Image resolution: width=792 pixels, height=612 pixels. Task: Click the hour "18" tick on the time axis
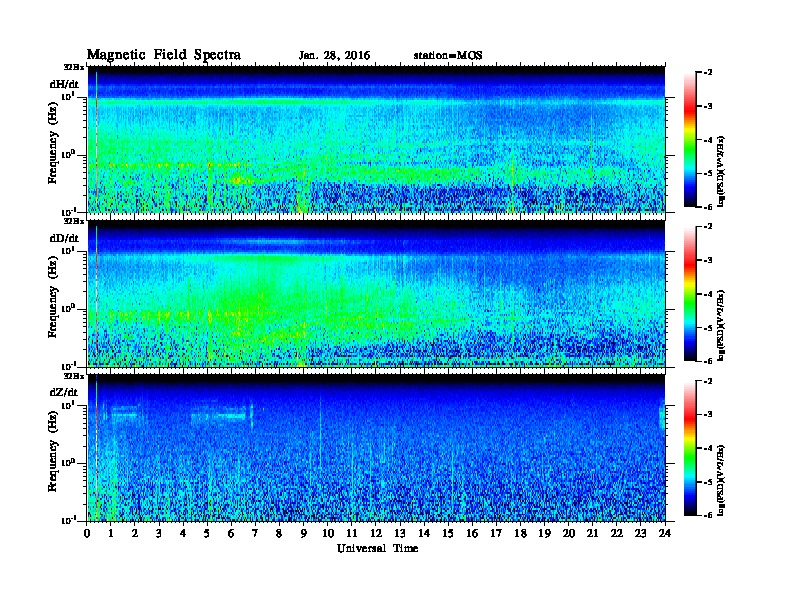point(520,533)
